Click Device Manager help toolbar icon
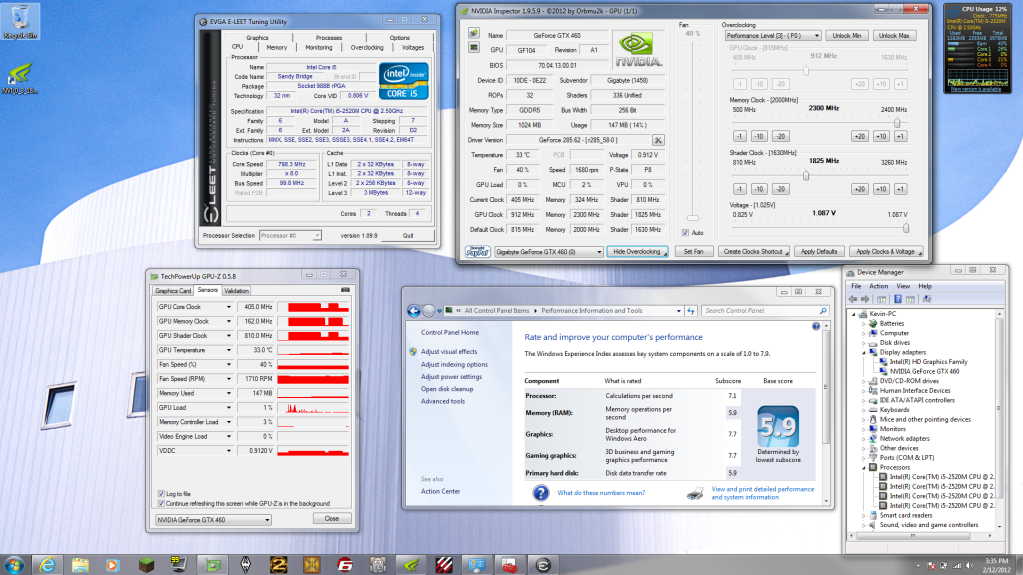This screenshot has height=575, width=1023. (x=898, y=299)
